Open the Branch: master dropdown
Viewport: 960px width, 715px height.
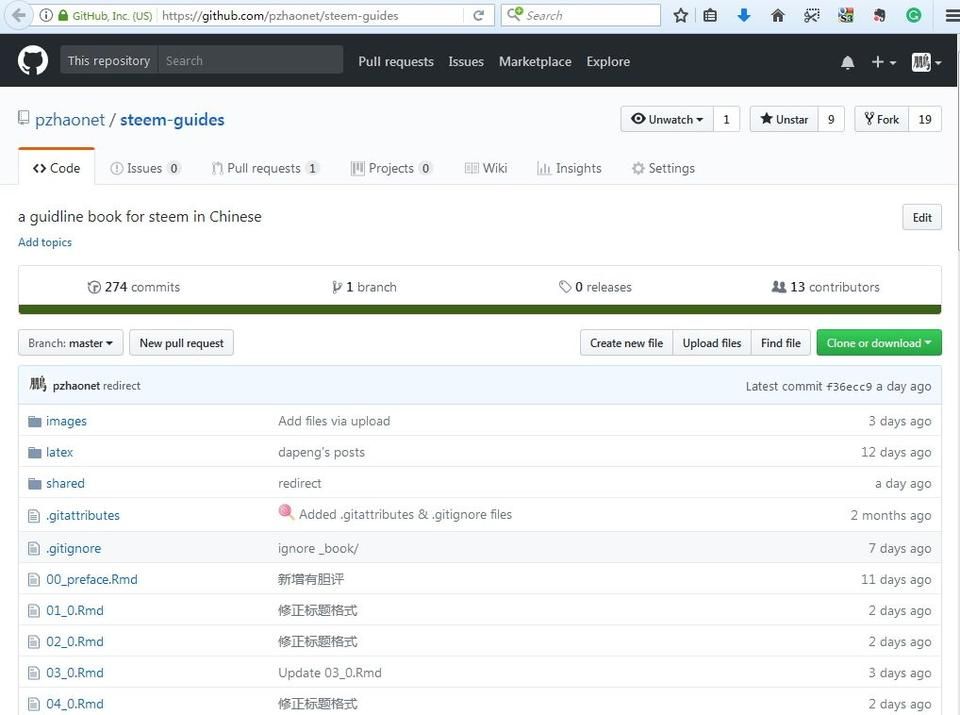point(70,343)
